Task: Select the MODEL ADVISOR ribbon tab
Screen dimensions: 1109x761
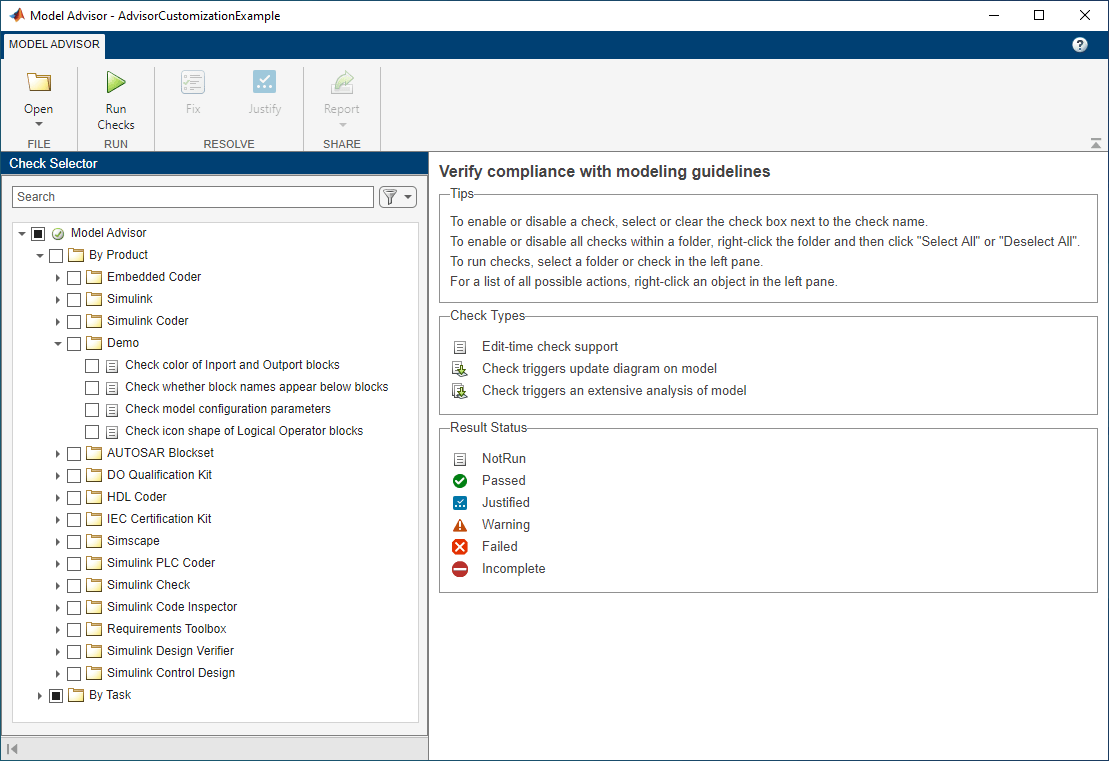Action: pos(54,45)
